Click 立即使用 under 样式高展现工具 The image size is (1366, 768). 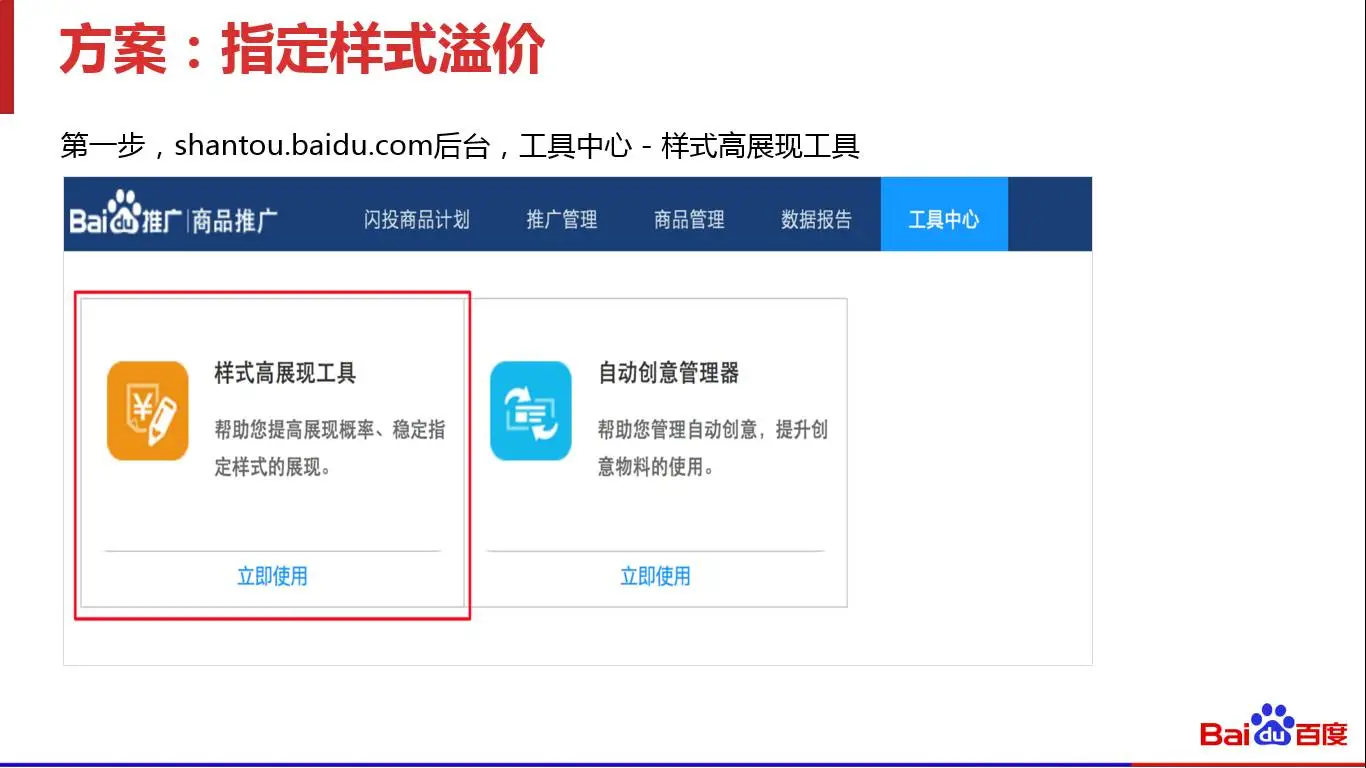coord(272,576)
